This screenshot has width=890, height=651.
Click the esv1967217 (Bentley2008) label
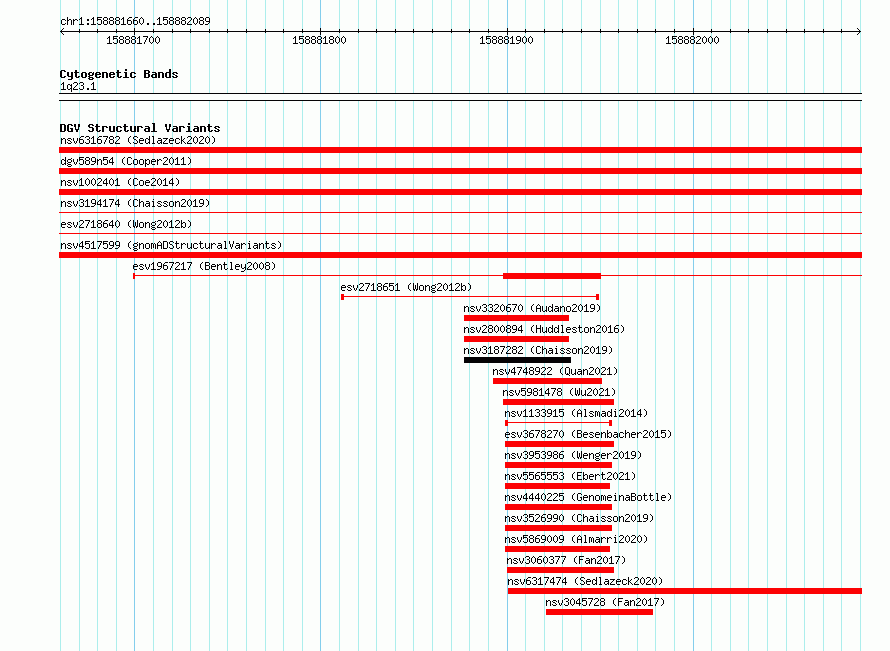click(204, 266)
